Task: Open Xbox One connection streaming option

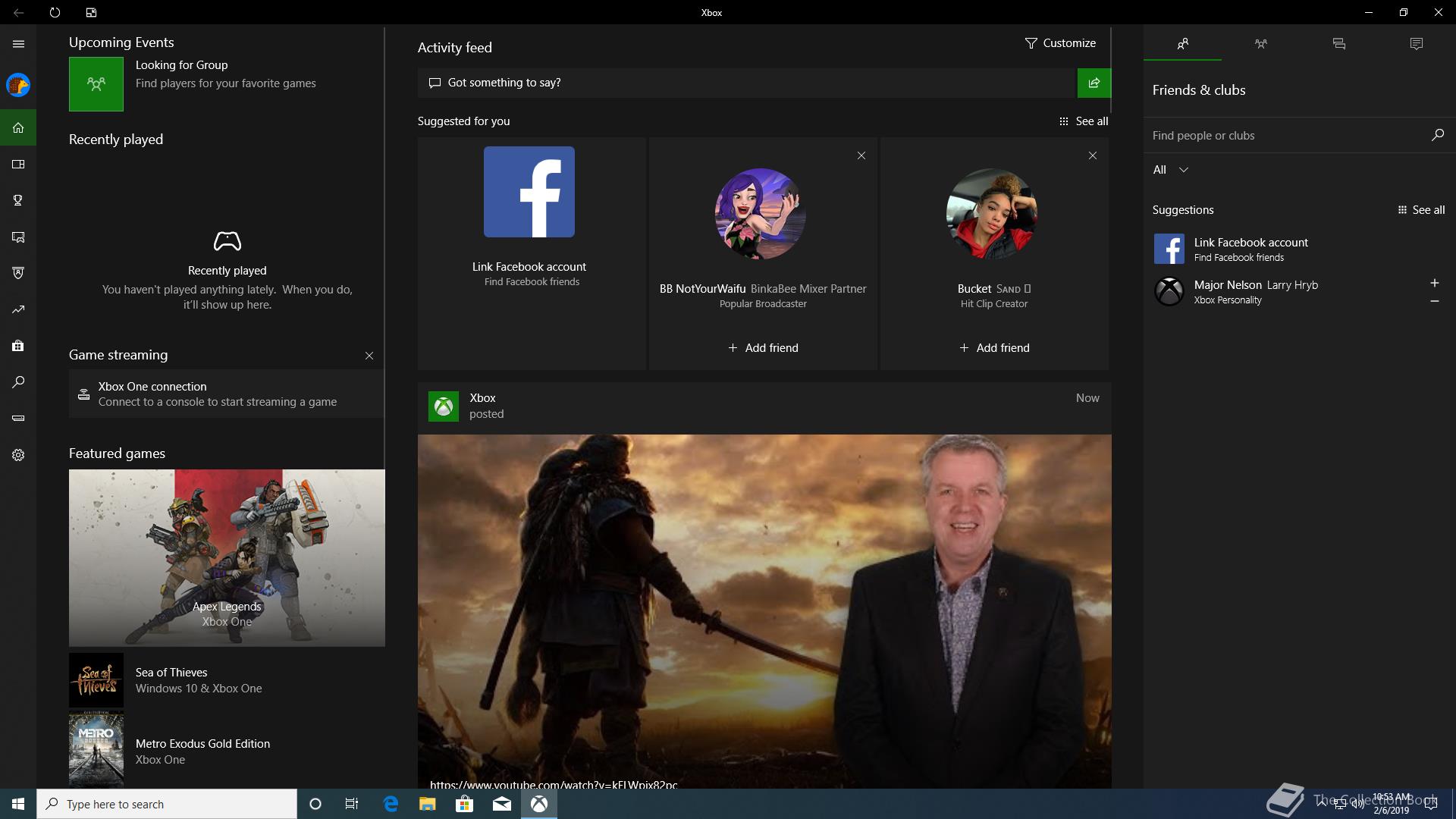Action: tap(226, 394)
